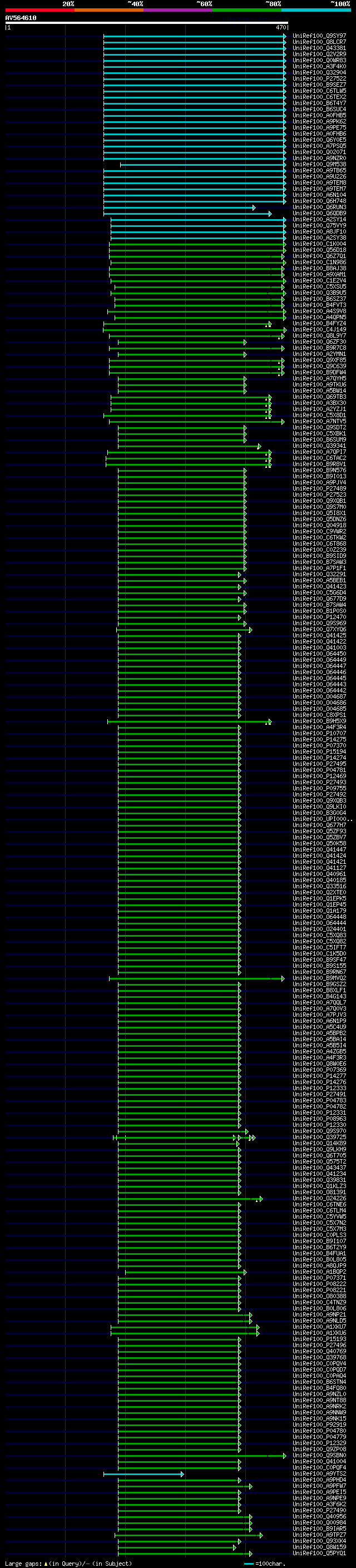Select the query name AV564610

tap(21, 18)
